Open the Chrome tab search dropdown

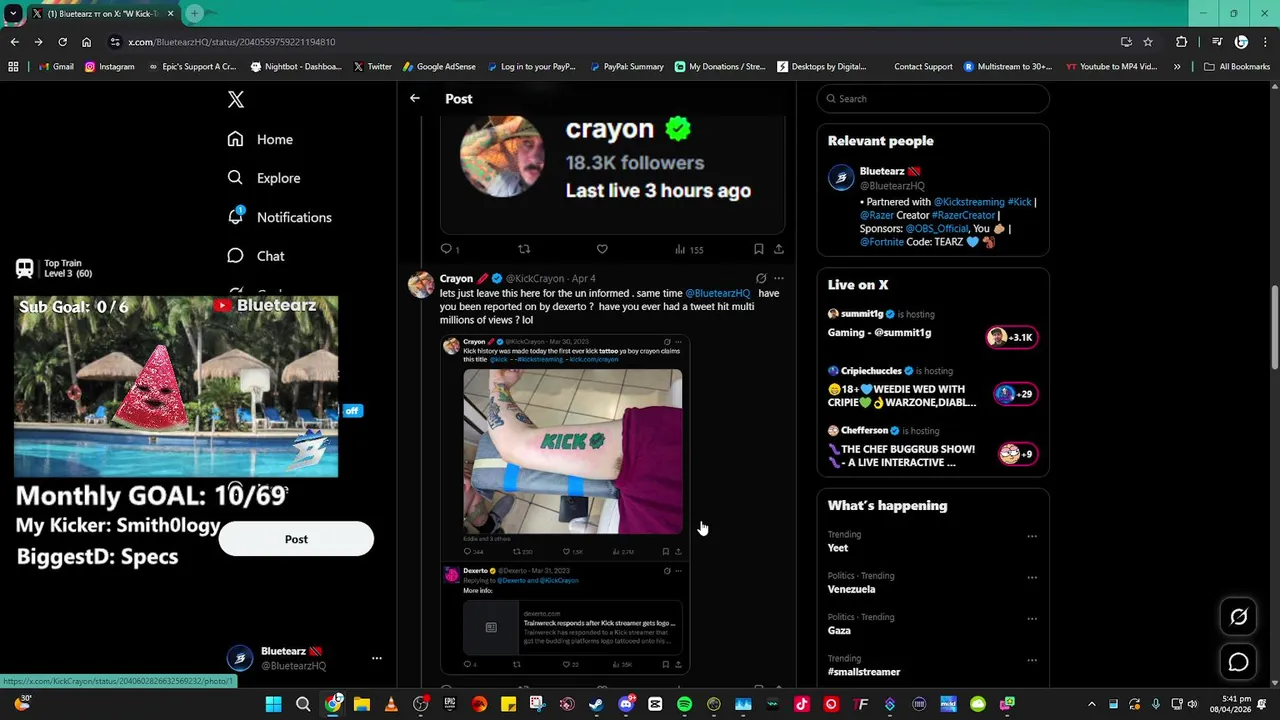point(13,14)
